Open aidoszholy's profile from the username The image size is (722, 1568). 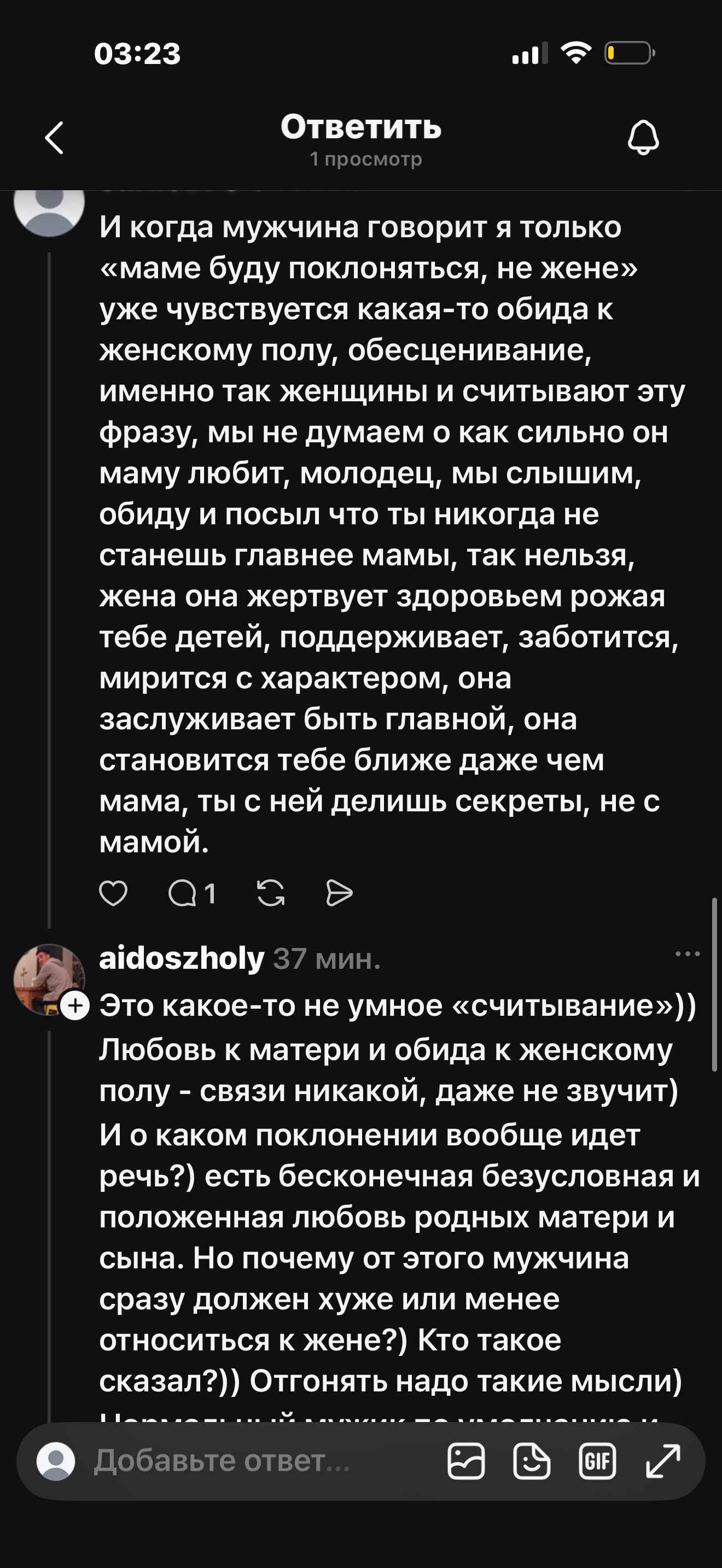click(182, 959)
